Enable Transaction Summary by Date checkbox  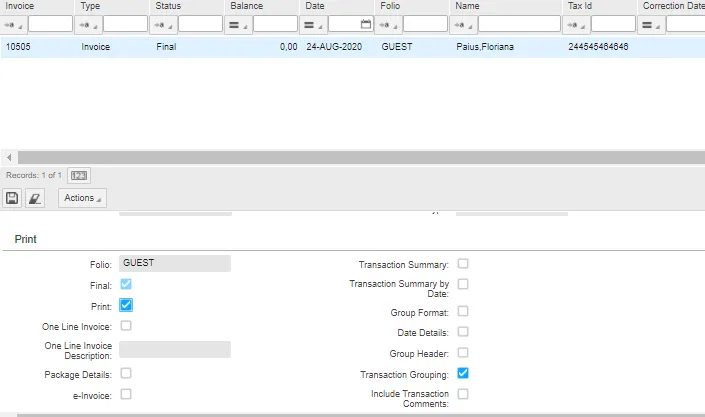point(463,284)
